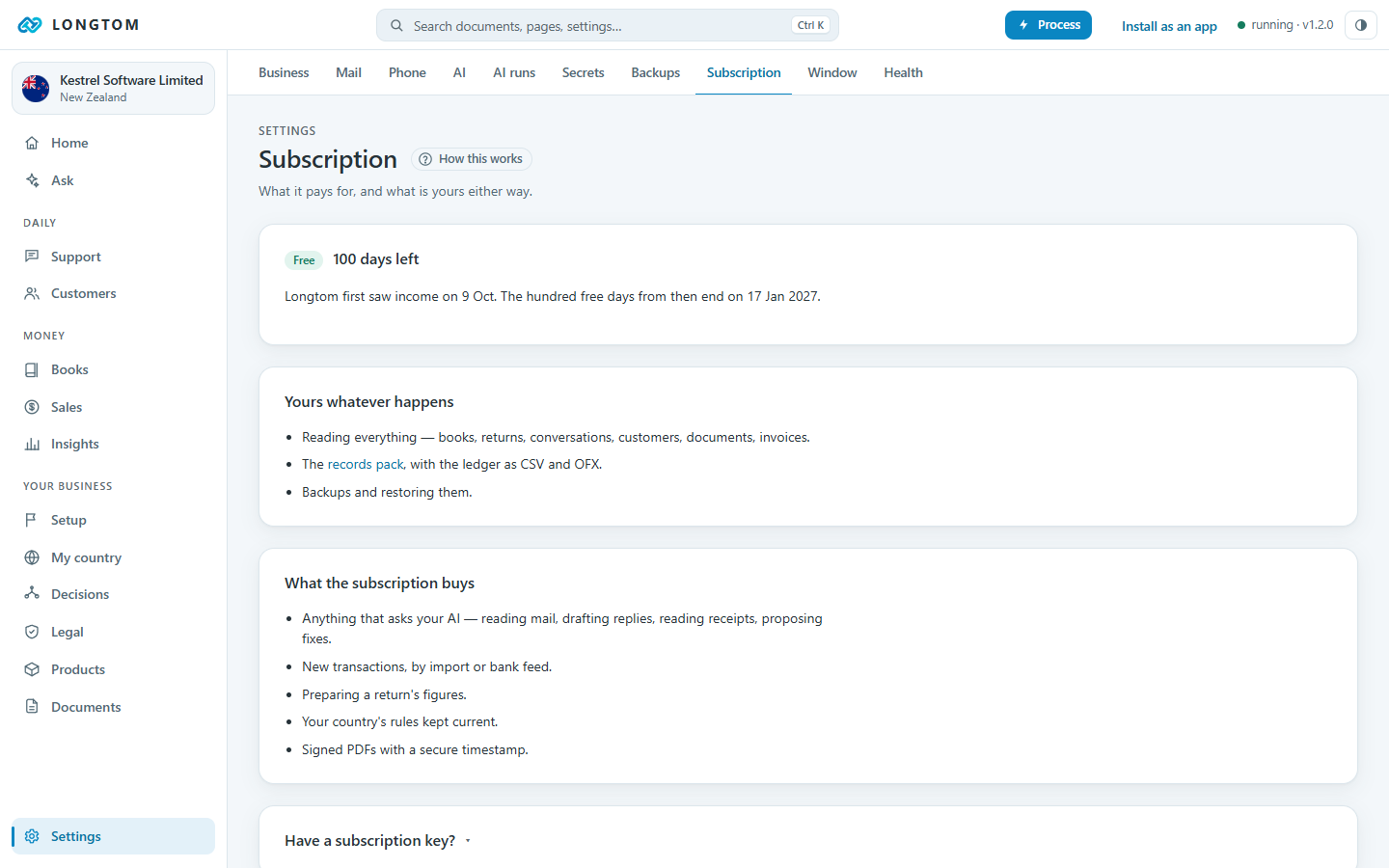The height and width of the screenshot is (868, 1389).
Task: Open the Window tab
Action: [832, 72]
